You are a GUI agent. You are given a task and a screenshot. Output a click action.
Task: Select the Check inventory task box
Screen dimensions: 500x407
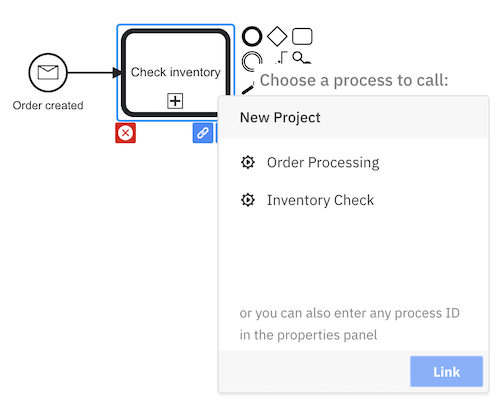pyautogui.click(x=176, y=73)
